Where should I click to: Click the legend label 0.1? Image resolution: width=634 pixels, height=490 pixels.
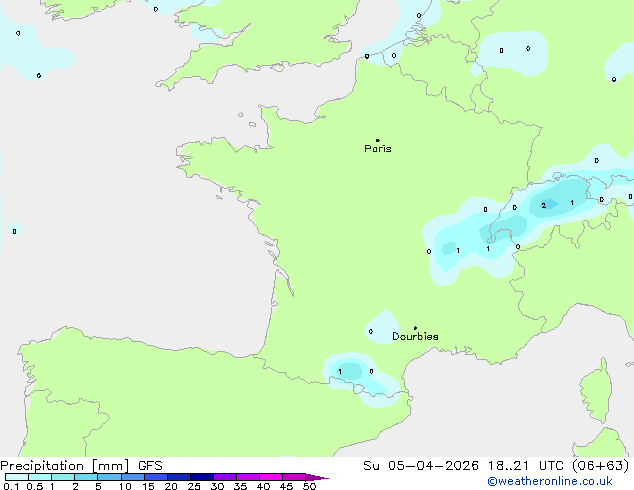click(x=11, y=486)
